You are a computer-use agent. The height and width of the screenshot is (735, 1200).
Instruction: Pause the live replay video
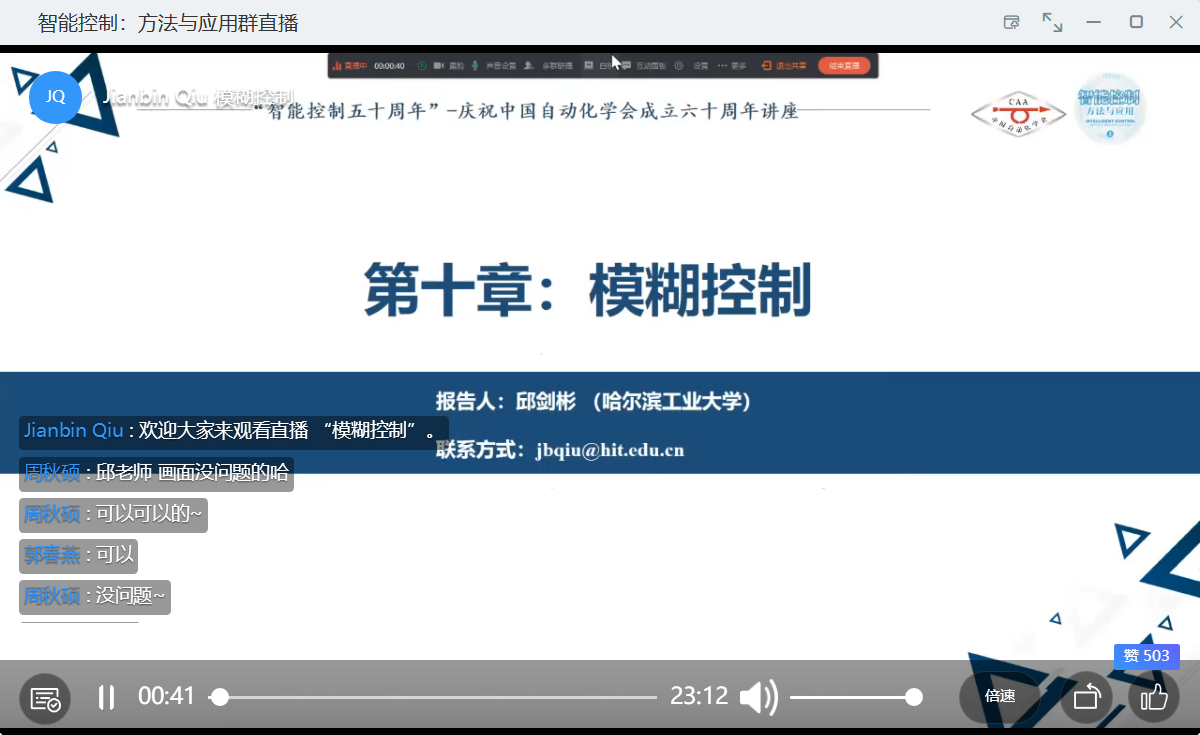[x=106, y=697]
